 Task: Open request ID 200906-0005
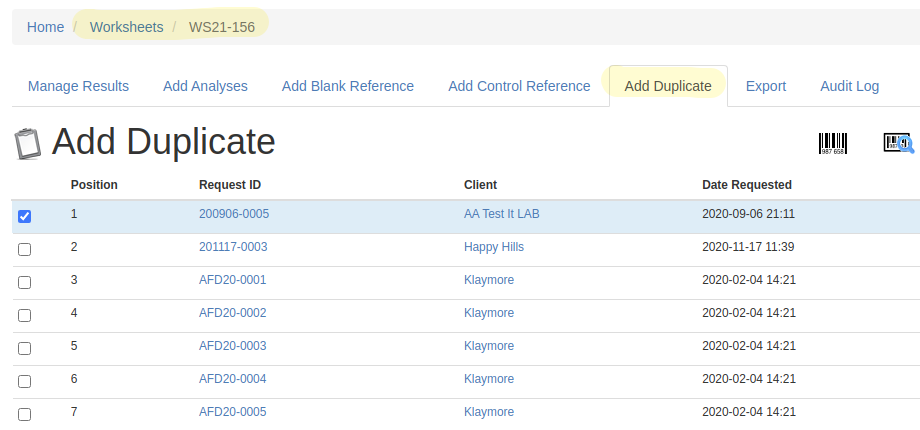tap(234, 214)
